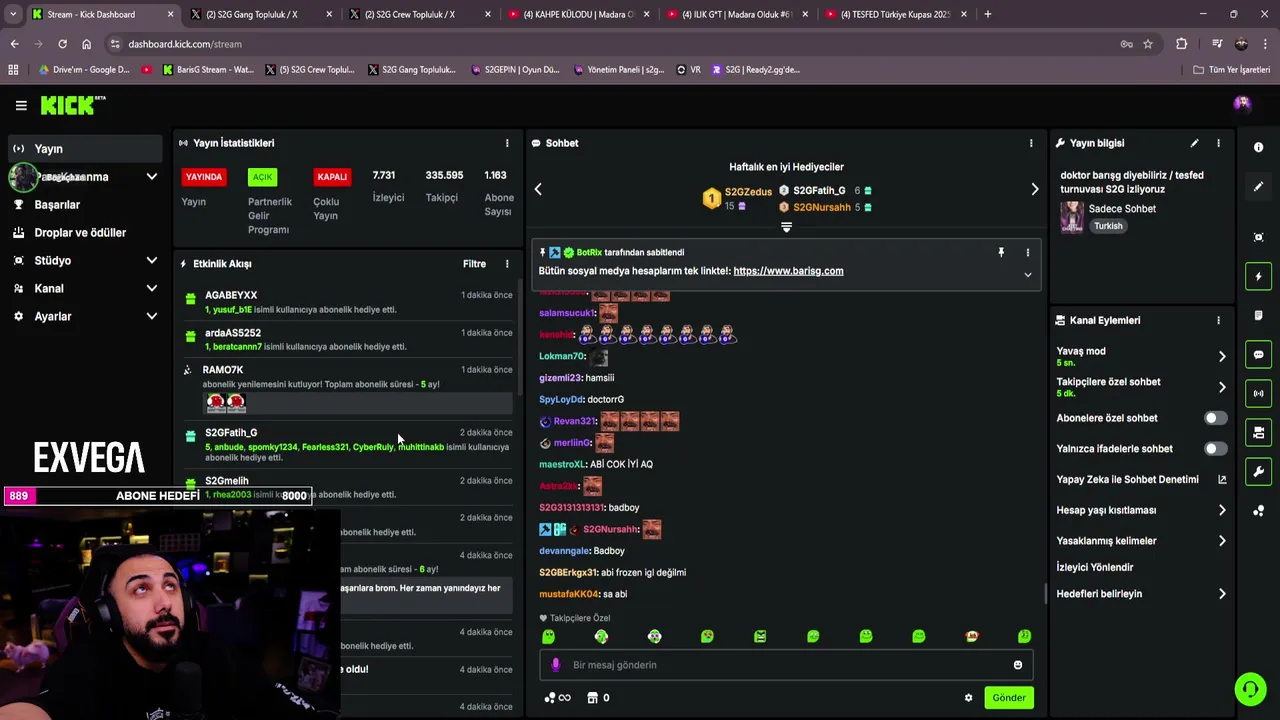The height and width of the screenshot is (720, 1280).
Task: Select the focus frame icon in right rail
Action: 1258,237
